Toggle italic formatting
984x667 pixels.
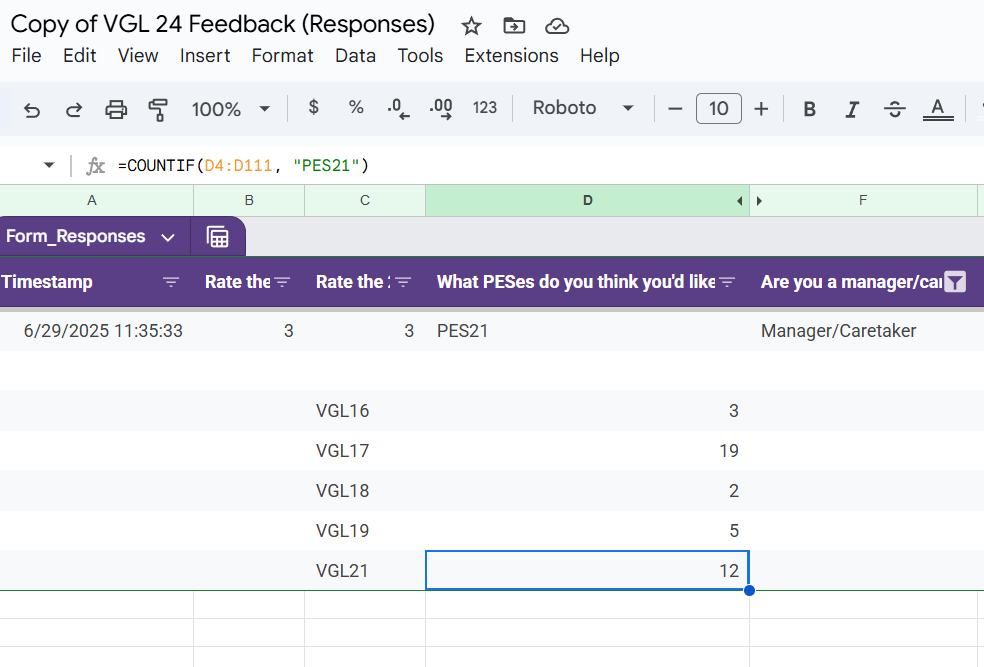(x=852, y=110)
